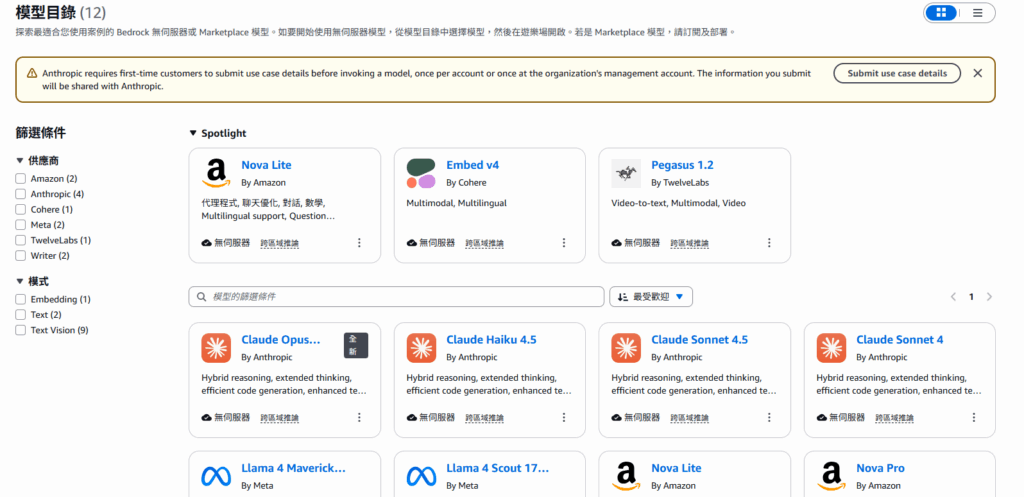Image resolution: width=1024 pixels, height=497 pixels.
Task: Open Nova Lite in Spotlight section
Action: click(x=266, y=165)
